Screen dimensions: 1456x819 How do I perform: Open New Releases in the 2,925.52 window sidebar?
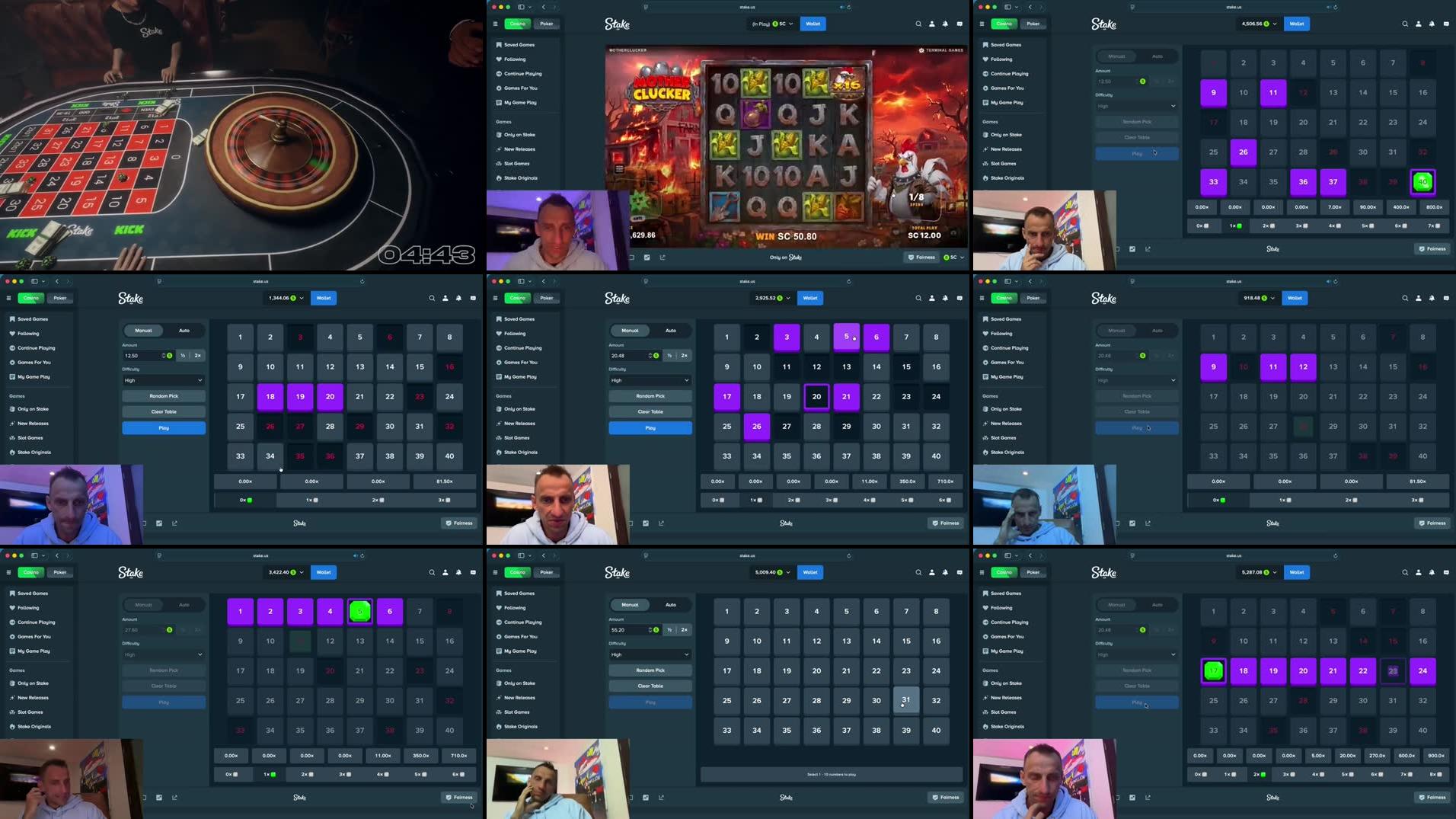(x=519, y=424)
